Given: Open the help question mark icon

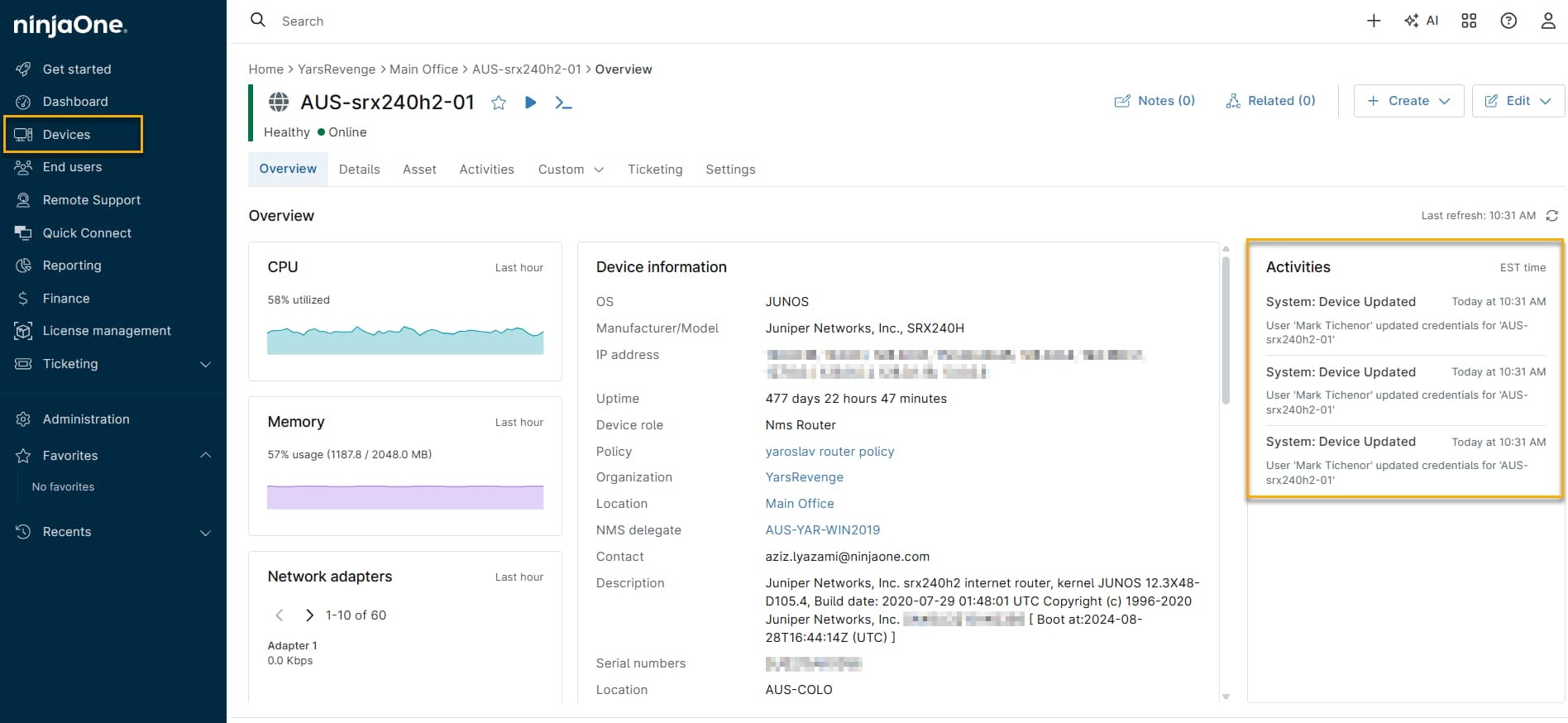Looking at the screenshot, I should tap(1508, 21).
